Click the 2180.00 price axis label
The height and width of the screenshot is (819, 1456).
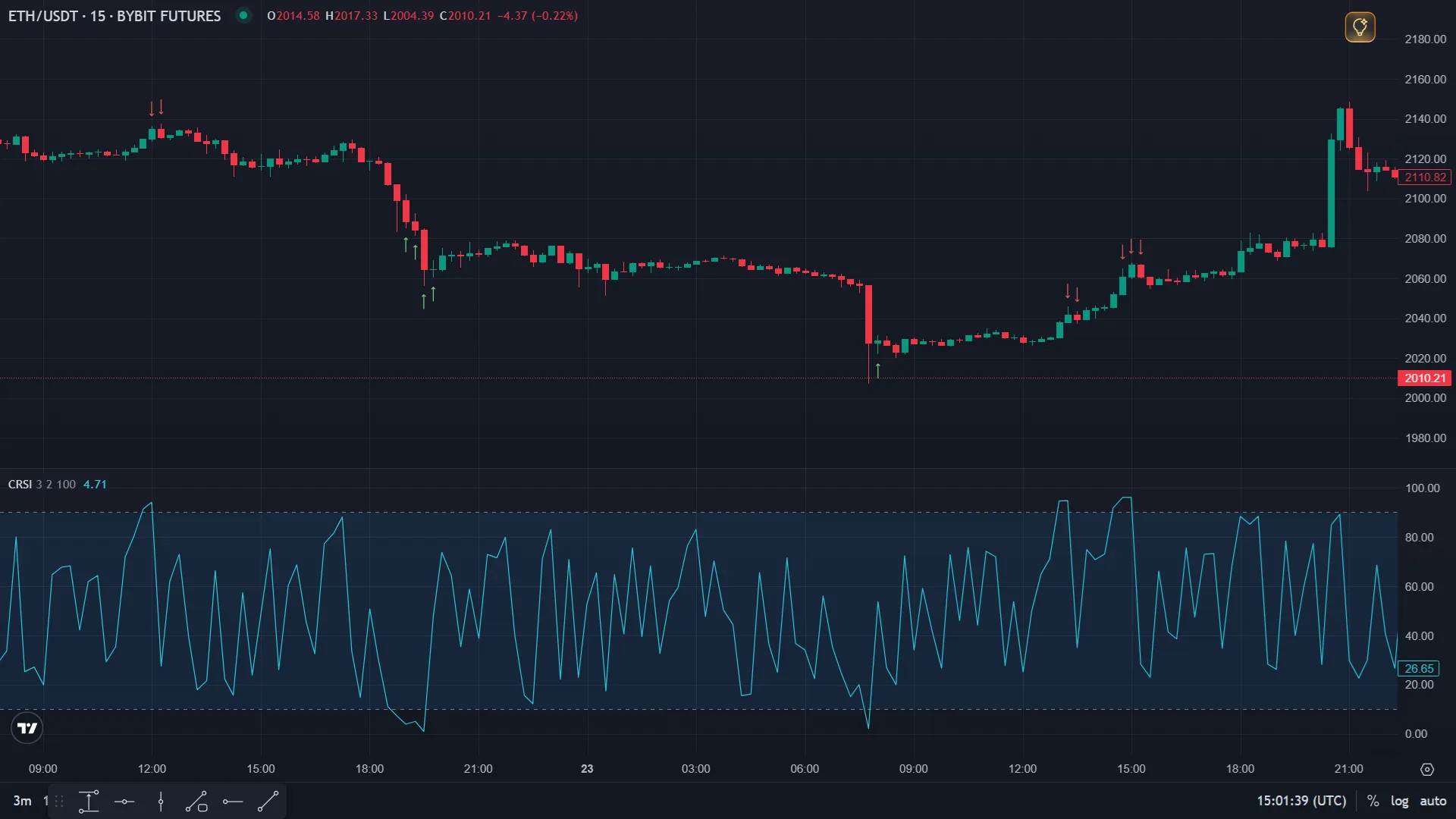tap(1426, 39)
